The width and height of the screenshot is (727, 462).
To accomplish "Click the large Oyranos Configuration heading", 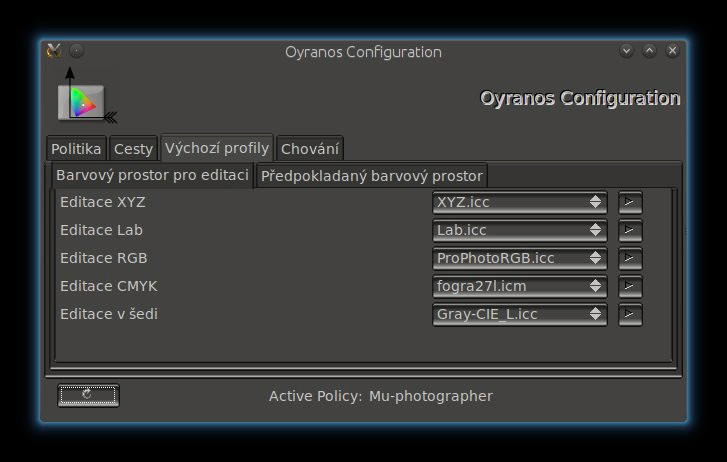I will point(580,98).
